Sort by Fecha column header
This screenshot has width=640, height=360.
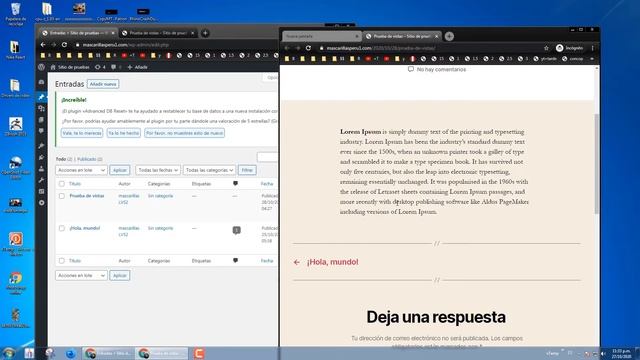(x=267, y=184)
